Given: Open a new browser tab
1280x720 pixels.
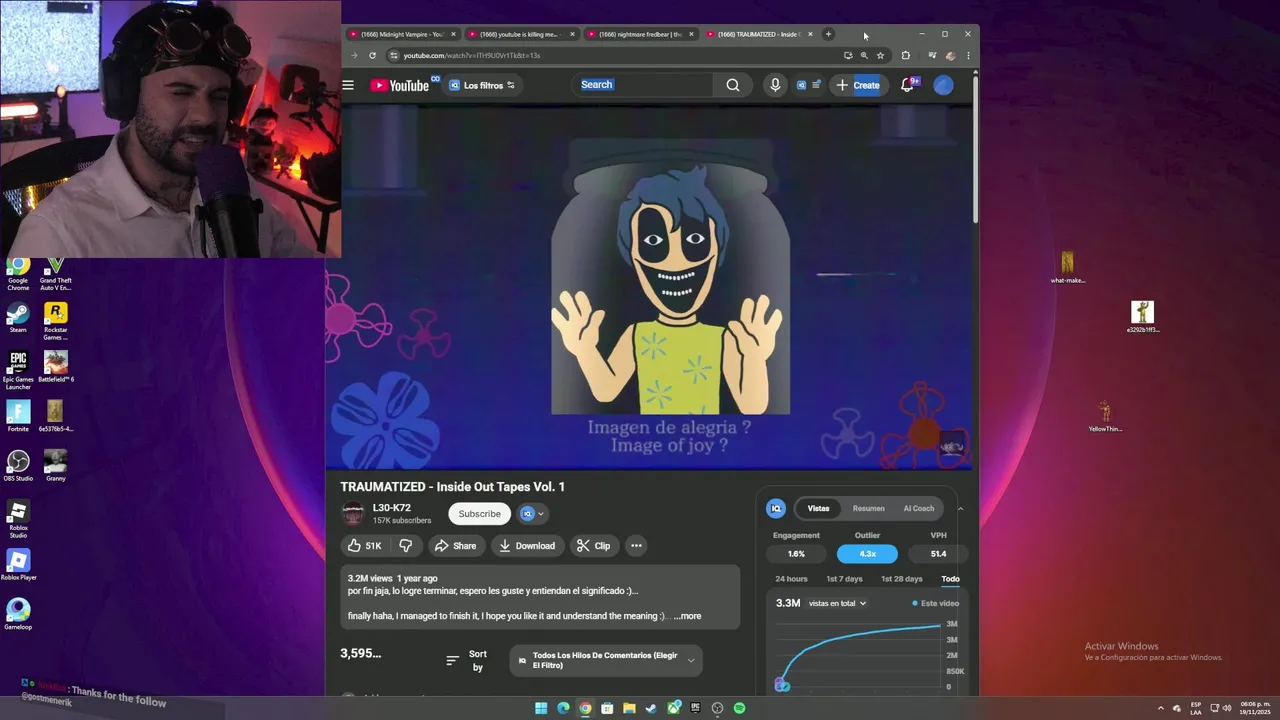Looking at the screenshot, I should click(x=828, y=34).
